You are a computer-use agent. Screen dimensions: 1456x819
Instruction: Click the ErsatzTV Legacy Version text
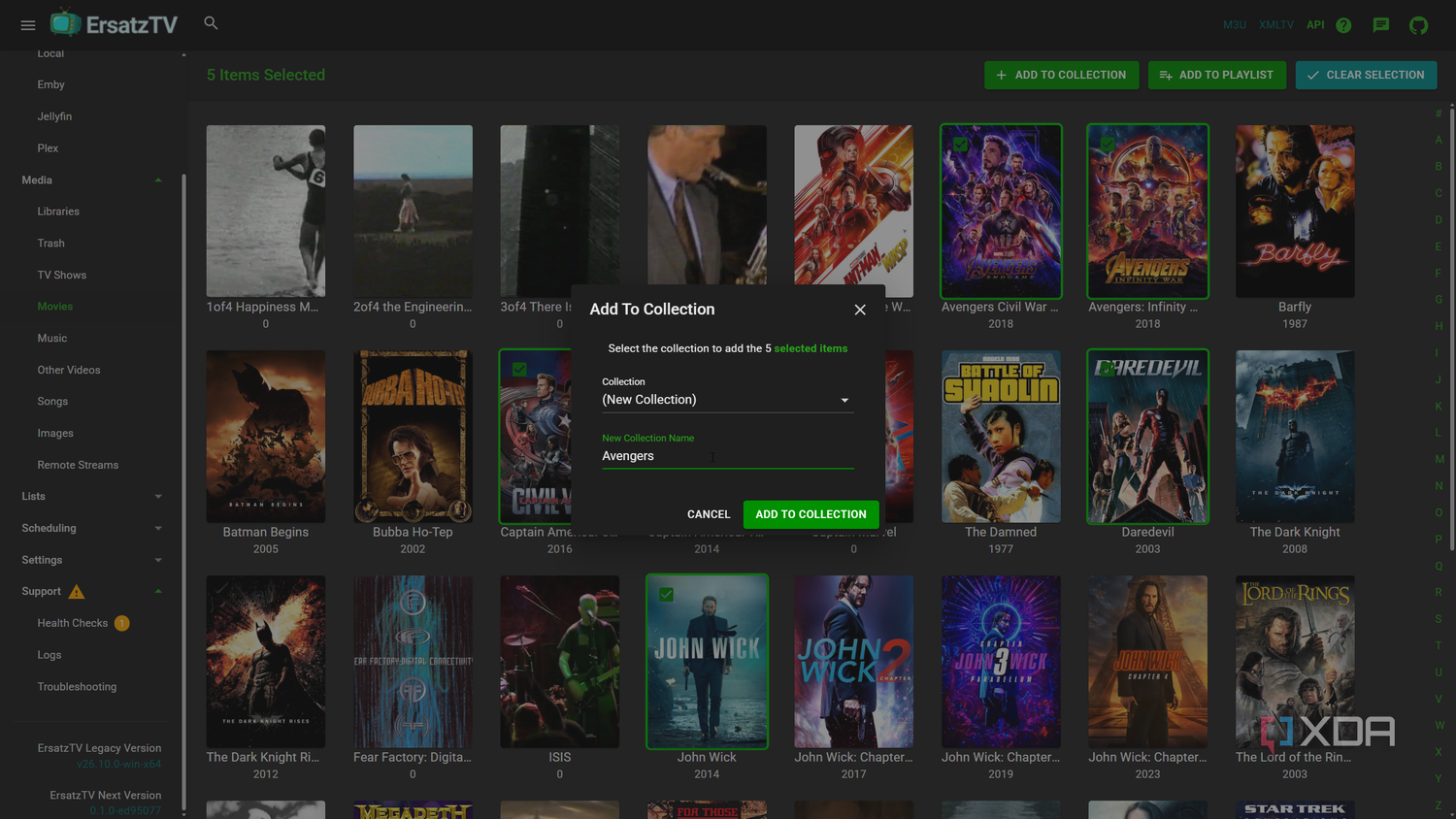pyautogui.click(x=99, y=748)
